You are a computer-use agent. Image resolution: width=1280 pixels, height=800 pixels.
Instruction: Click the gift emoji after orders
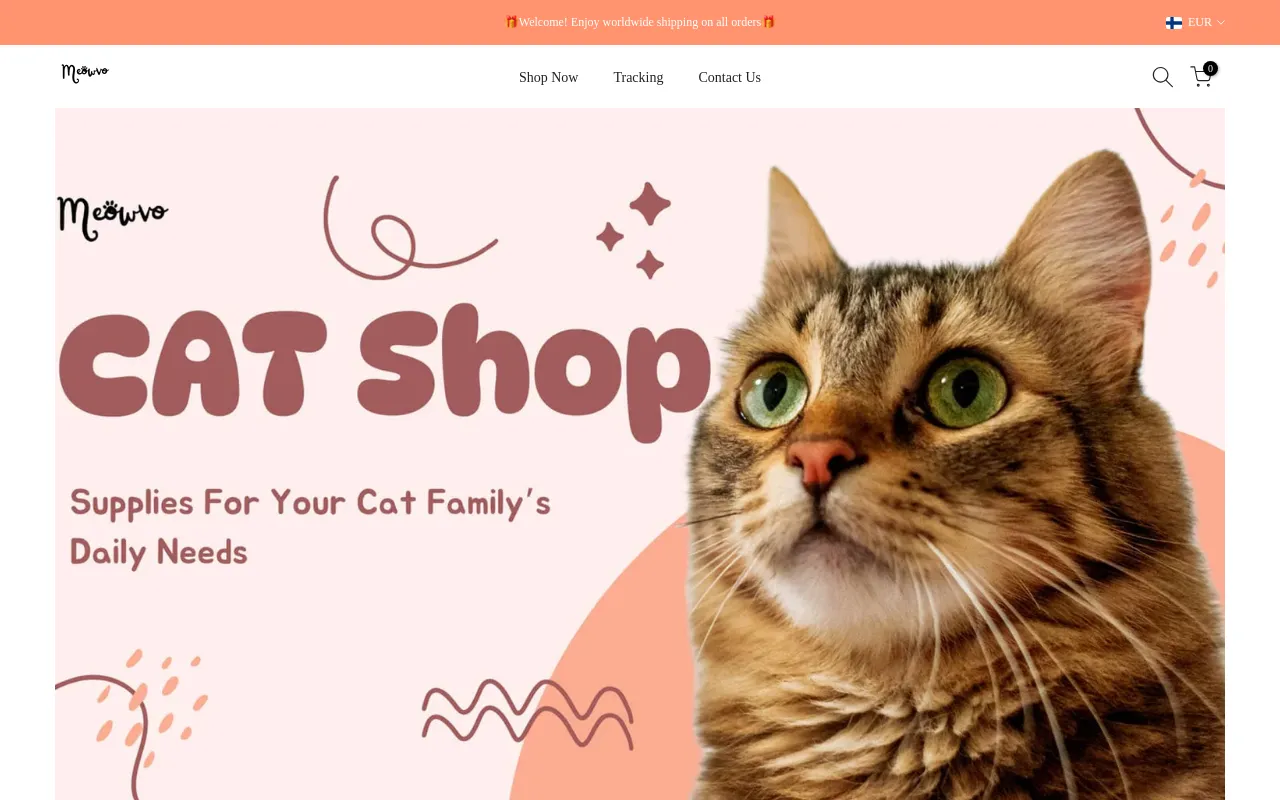769,22
